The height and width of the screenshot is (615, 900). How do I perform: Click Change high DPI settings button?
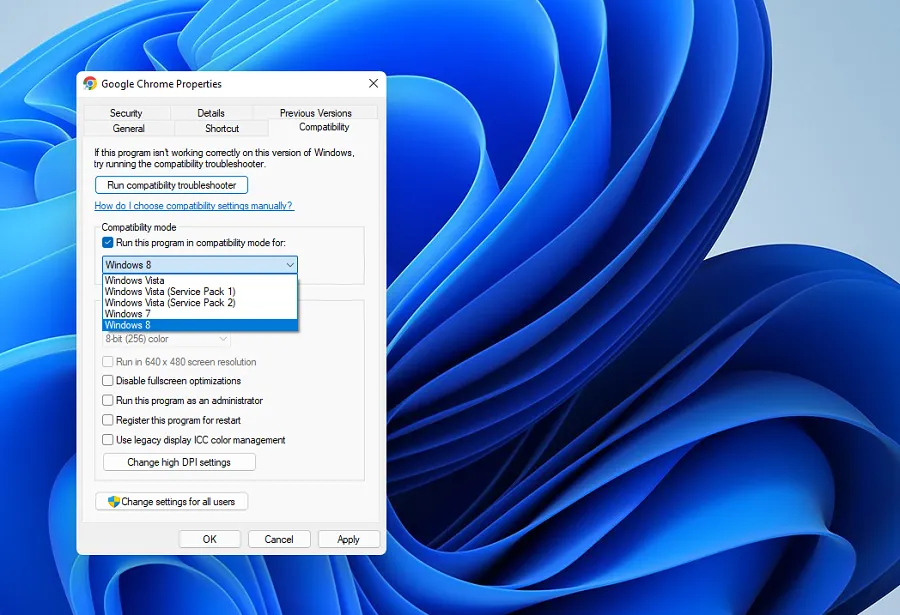coord(179,462)
